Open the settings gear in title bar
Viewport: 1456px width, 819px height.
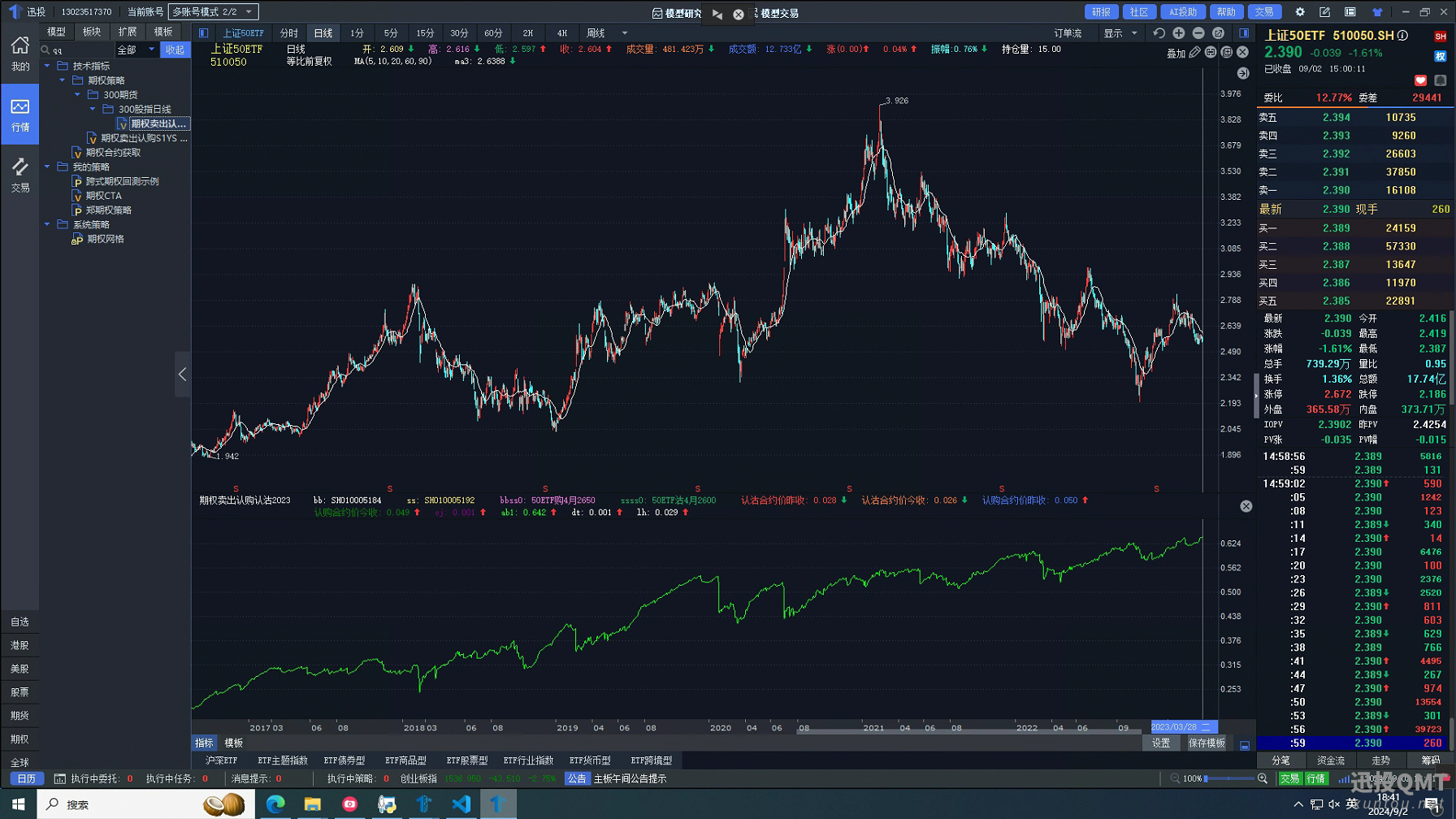[1300, 12]
